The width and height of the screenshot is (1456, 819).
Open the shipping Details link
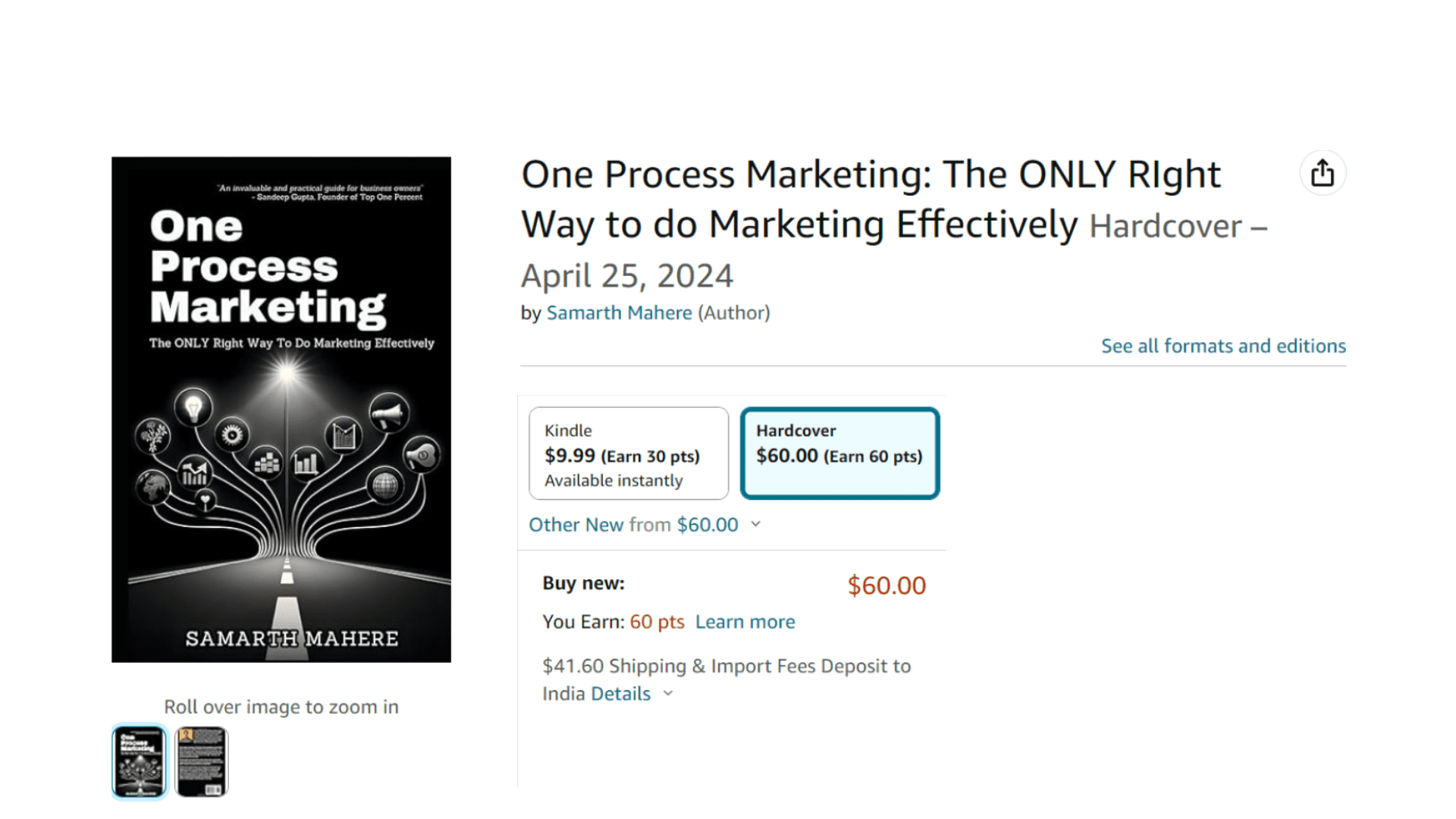[x=620, y=694]
